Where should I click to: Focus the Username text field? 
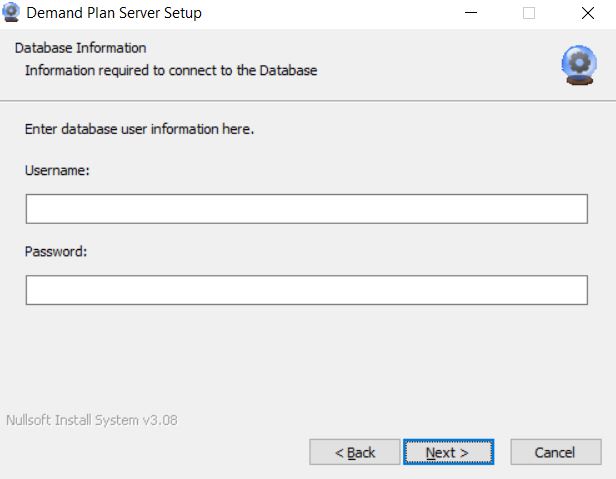306,209
